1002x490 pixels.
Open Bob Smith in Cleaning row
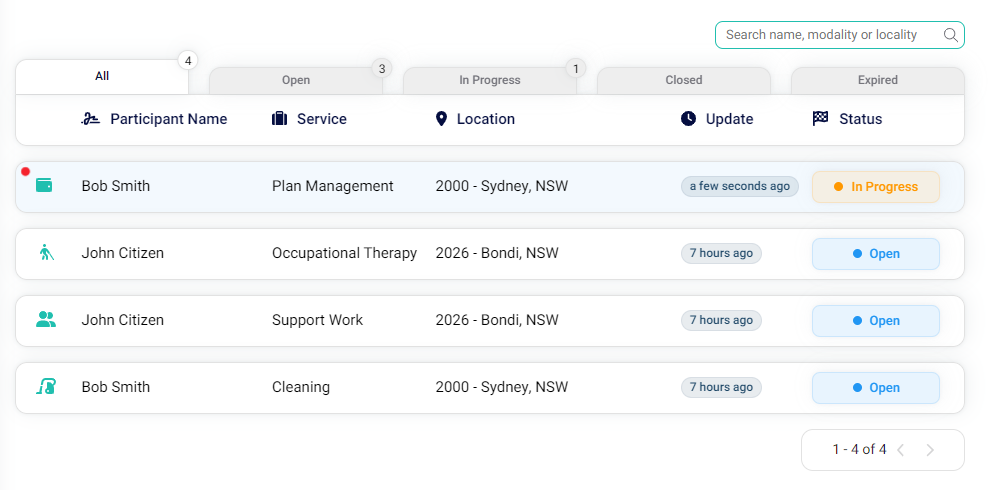point(116,387)
